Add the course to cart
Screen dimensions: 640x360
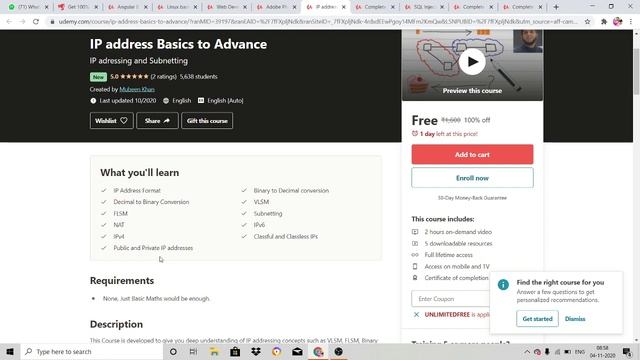(472, 154)
